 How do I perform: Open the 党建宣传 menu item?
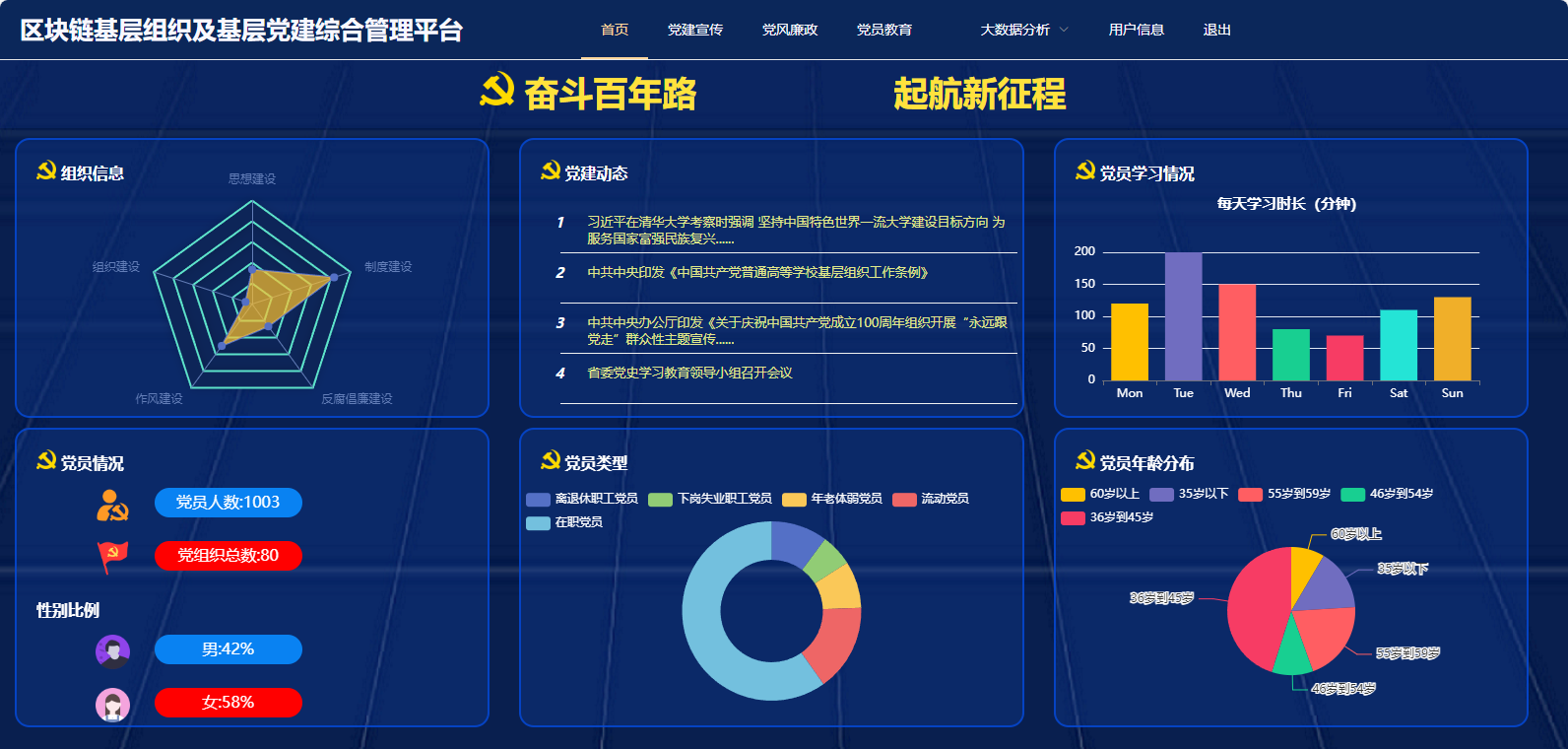click(x=695, y=30)
